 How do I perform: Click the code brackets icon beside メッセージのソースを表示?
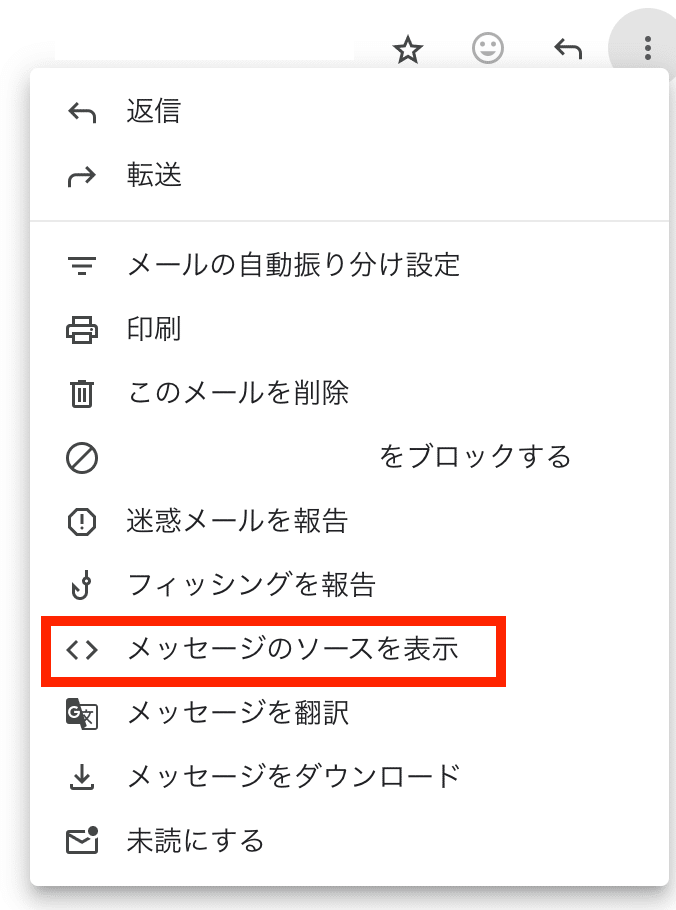(x=82, y=650)
